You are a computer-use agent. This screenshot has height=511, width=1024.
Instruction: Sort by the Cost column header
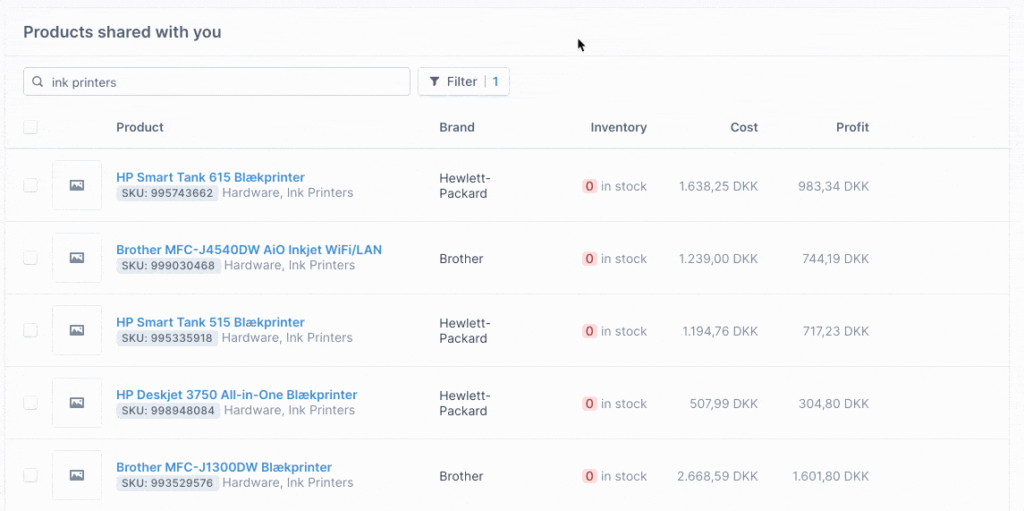[x=744, y=127]
